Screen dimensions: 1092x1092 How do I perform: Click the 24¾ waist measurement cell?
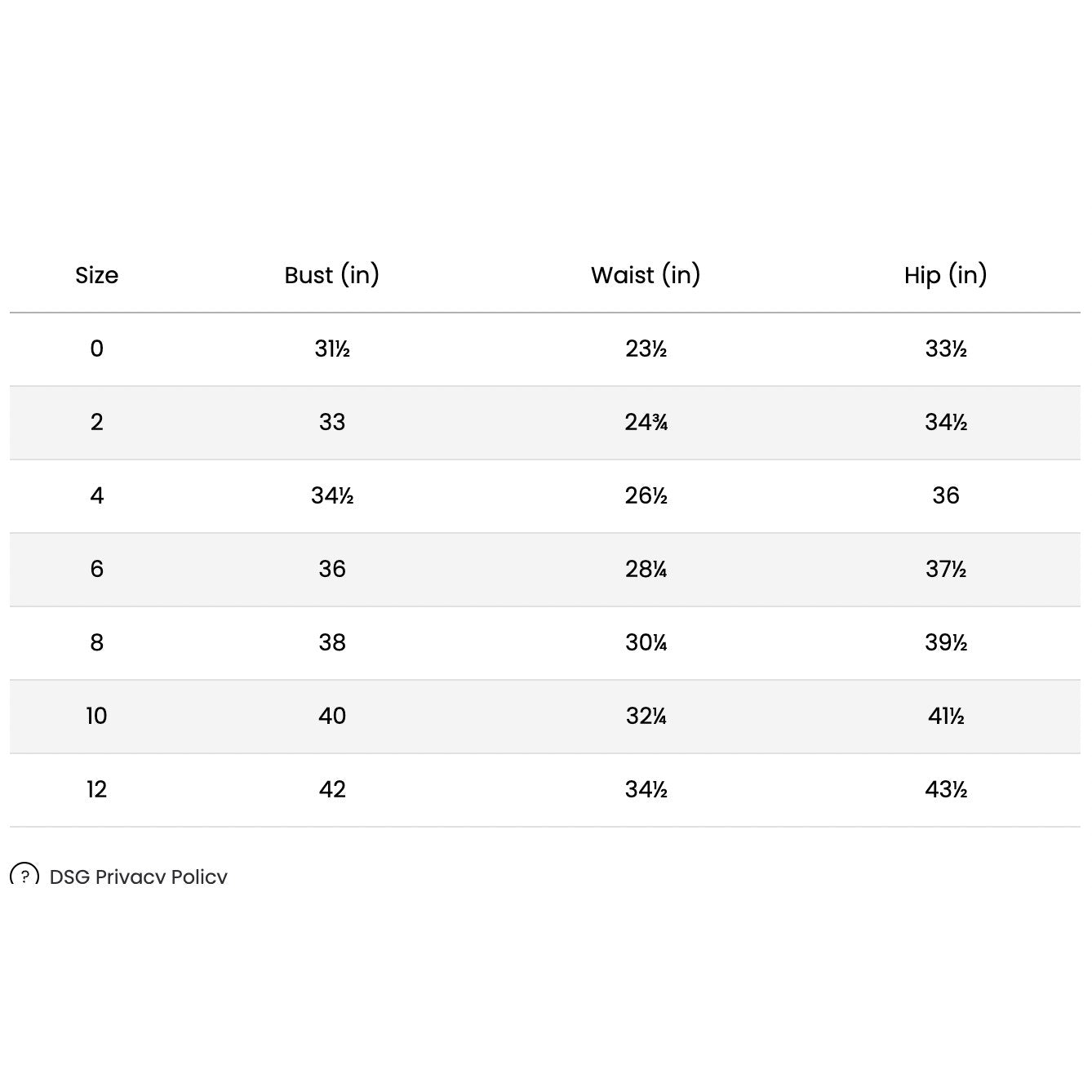[646, 422]
